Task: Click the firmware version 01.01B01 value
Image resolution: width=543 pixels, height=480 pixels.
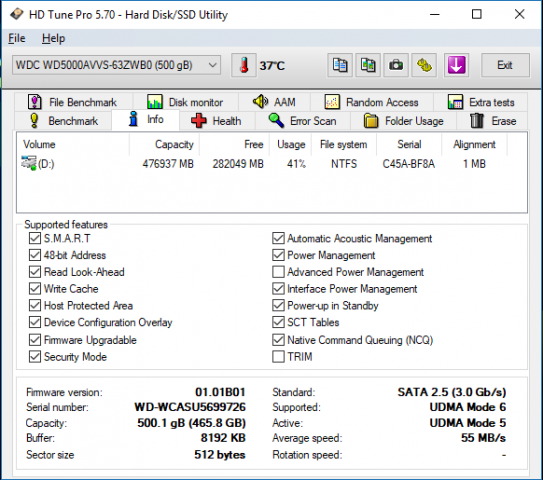Action: point(220,392)
